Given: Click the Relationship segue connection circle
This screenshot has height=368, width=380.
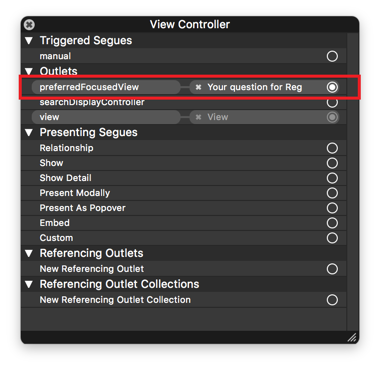Looking at the screenshot, I should tap(332, 148).
